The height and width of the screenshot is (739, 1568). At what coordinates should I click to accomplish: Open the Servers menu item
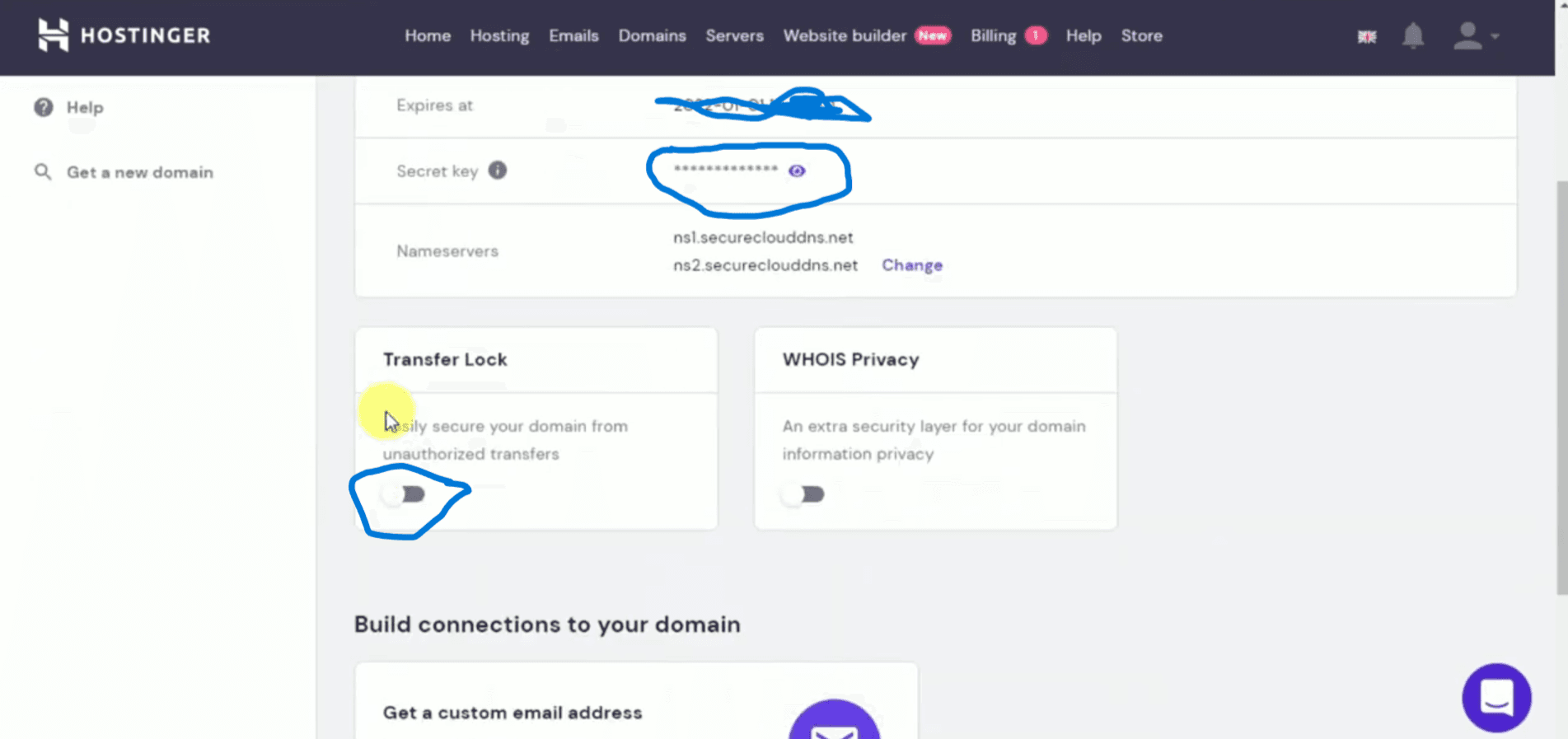(x=733, y=35)
